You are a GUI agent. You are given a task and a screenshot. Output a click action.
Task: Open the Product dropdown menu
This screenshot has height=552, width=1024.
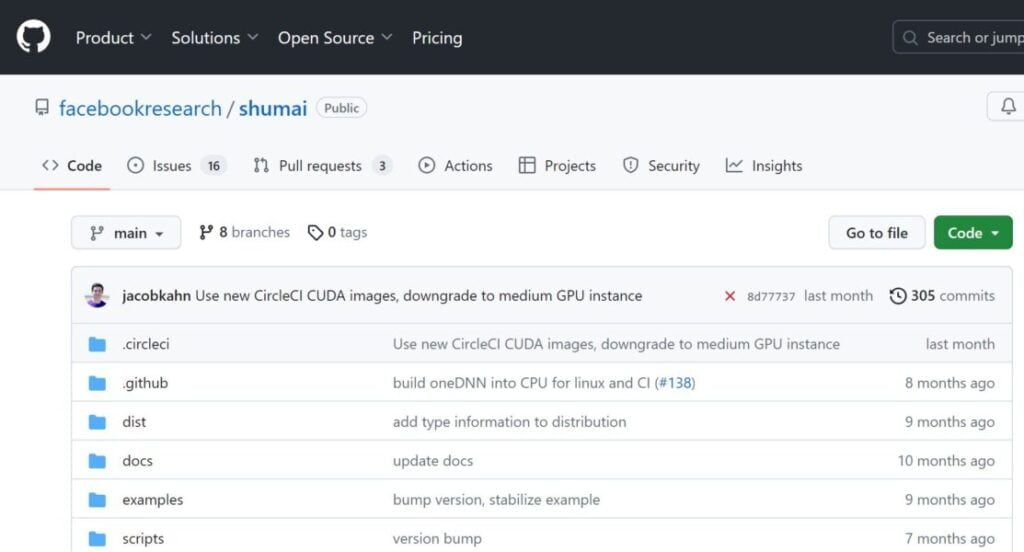pyautogui.click(x=113, y=38)
